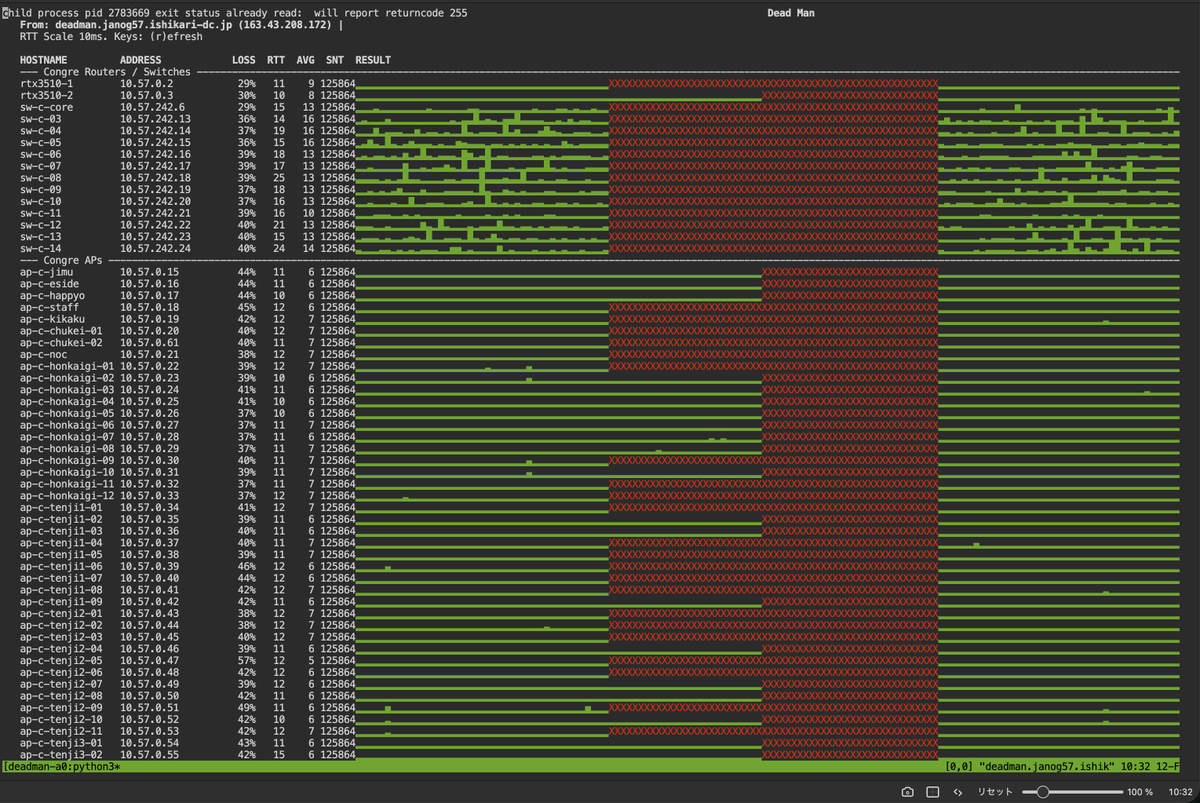Viewport: 1200px width, 803px height.
Task: Click hostname ap-c-tenji2-05
Action: click(62, 660)
